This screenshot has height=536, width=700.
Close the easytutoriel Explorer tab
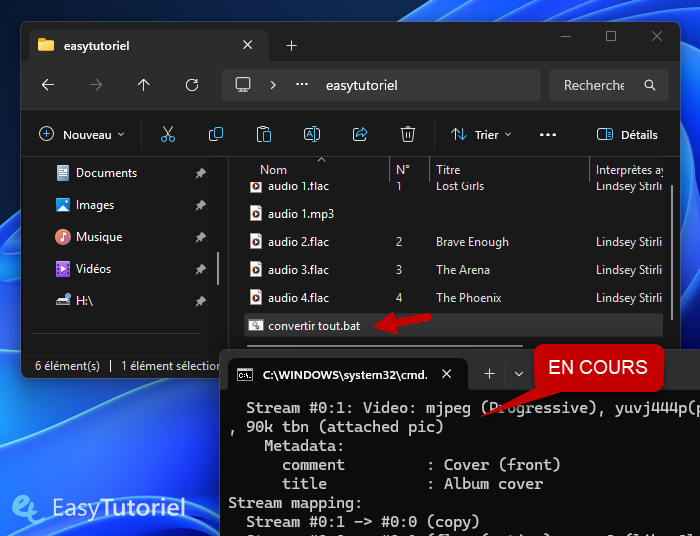pyautogui.click(x=247, y=45)
